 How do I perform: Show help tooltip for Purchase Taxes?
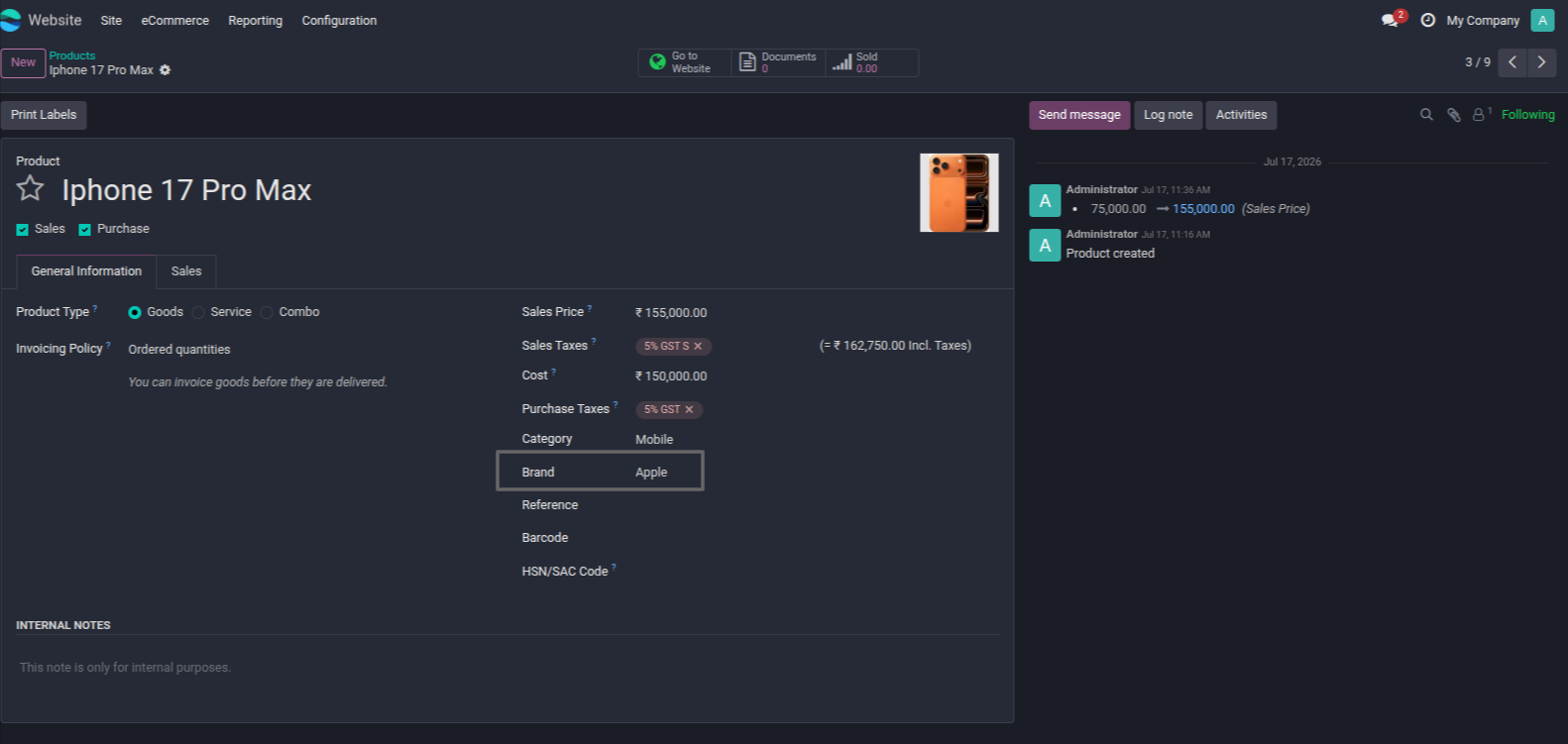click(616, 405)
